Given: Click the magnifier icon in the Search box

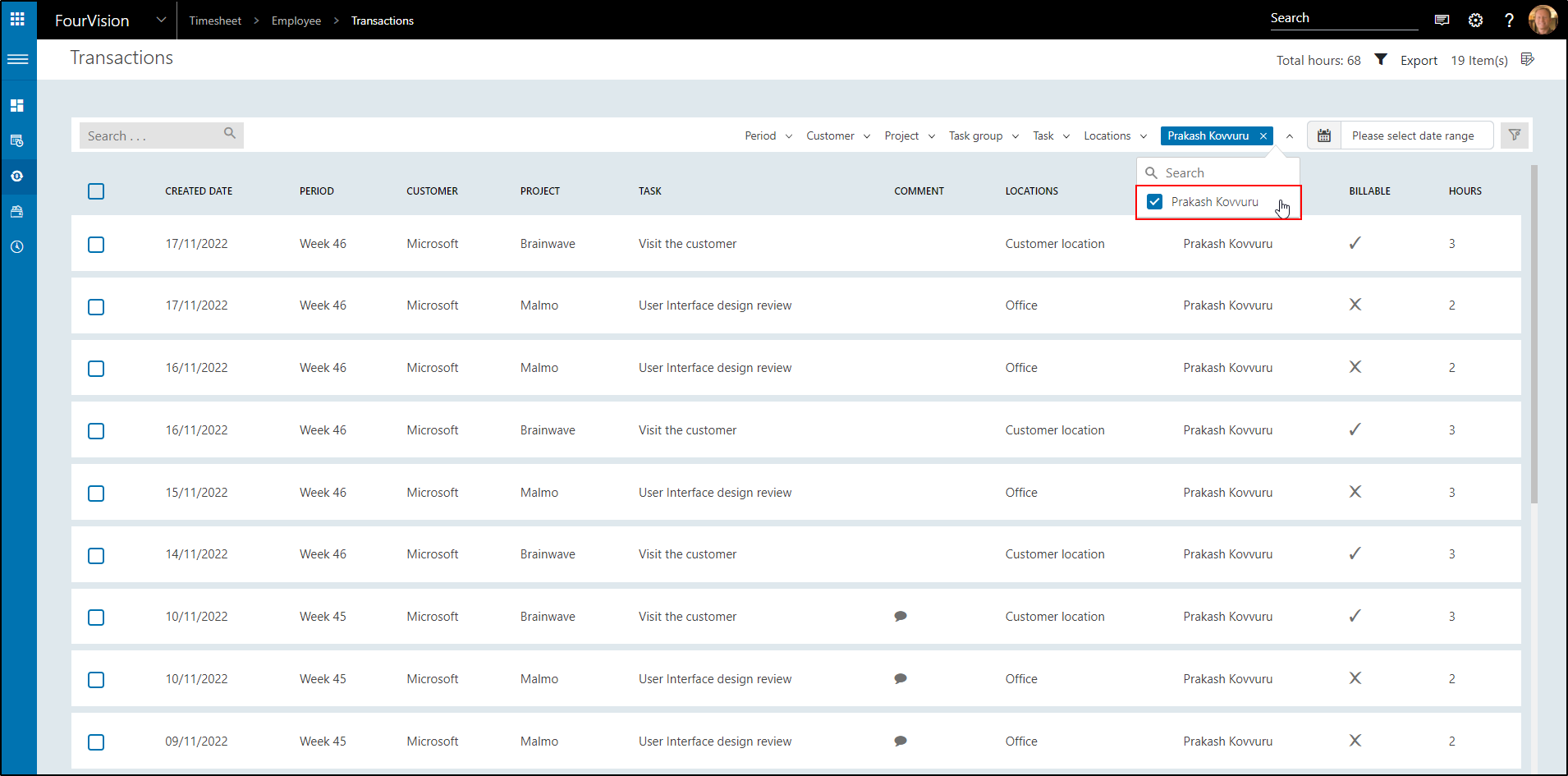Looking at the screenshot, I should click(x=230, y=133).
